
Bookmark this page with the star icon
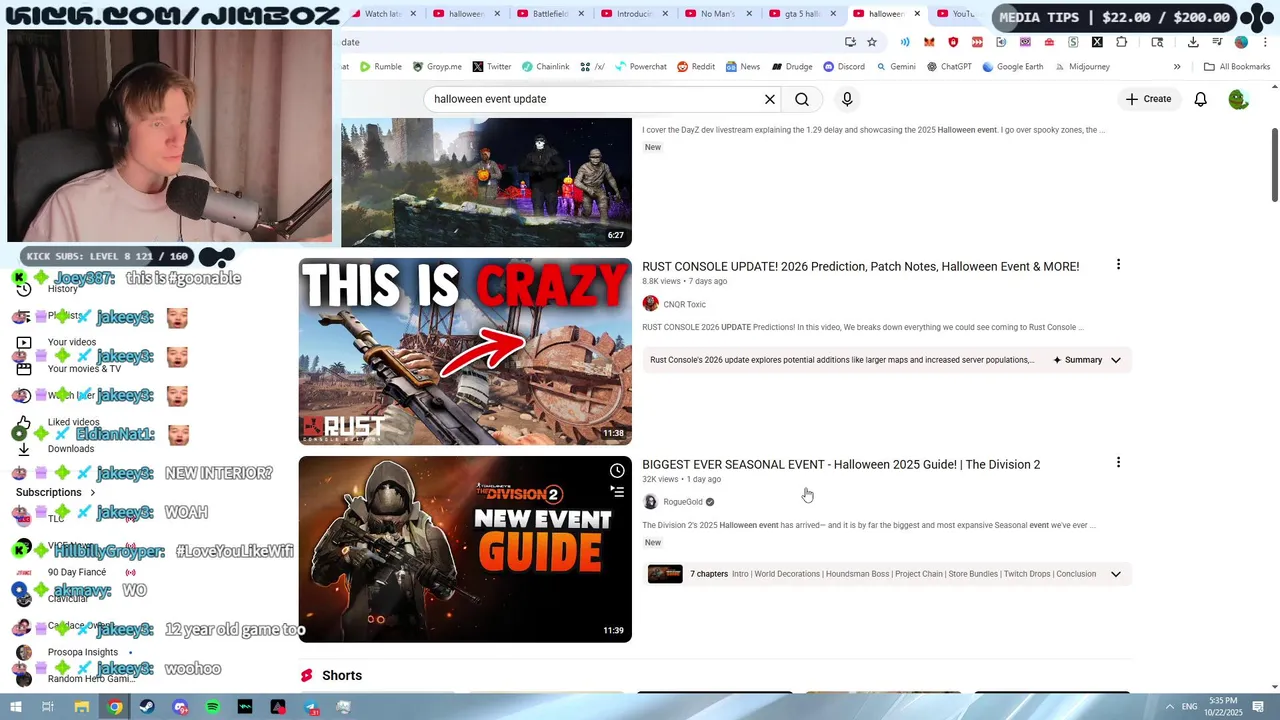[872, 42]
